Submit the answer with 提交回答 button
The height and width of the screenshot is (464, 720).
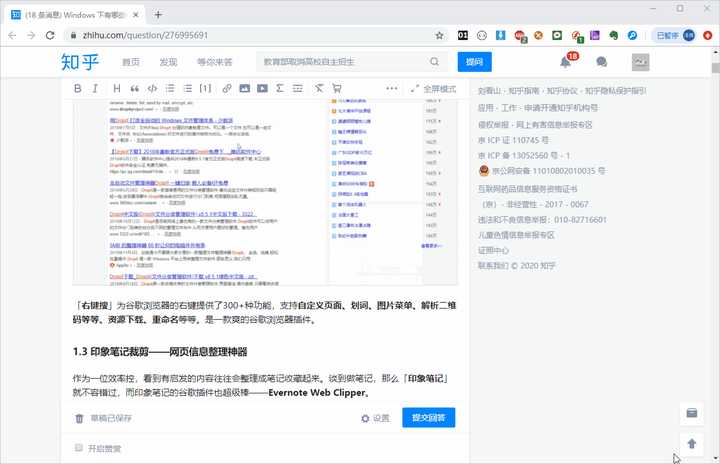point(428,418)
